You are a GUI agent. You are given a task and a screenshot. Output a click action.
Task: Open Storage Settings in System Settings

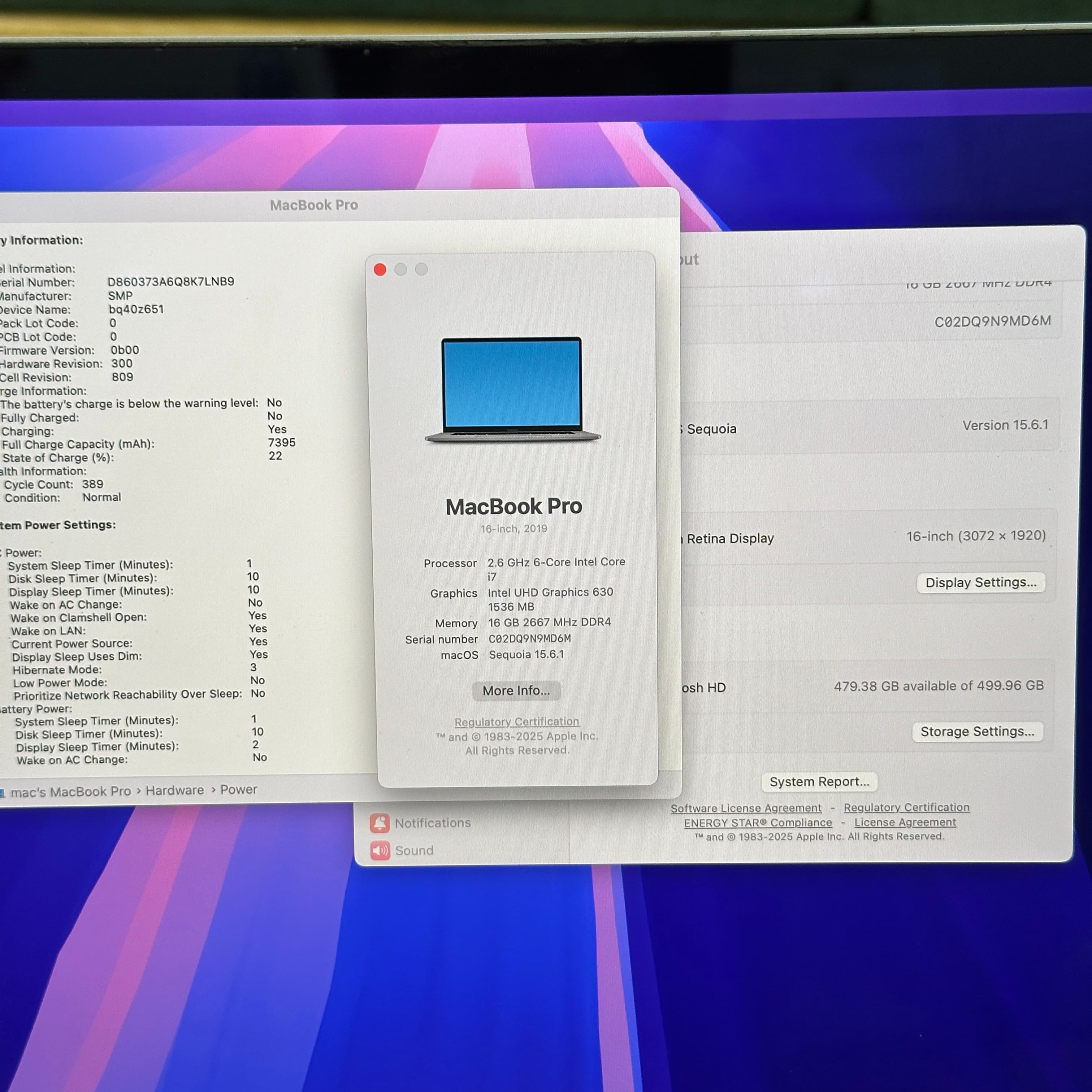(977, 732)
